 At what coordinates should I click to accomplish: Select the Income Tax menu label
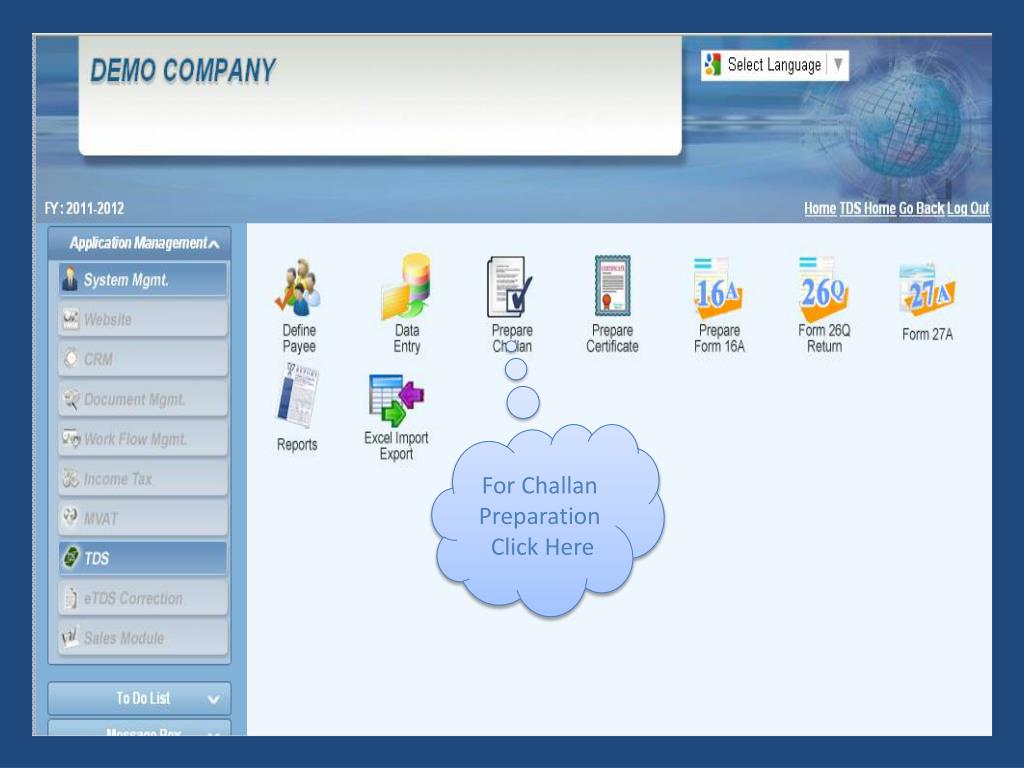118,479
